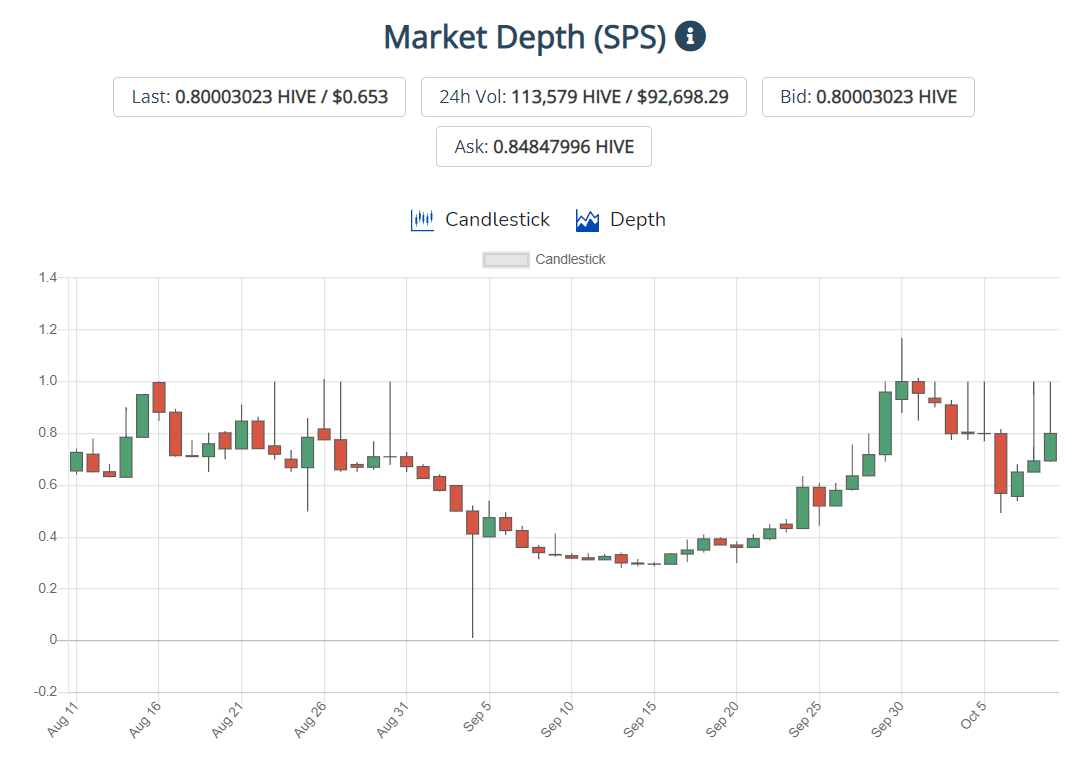Click the info icon beside Market Depth title

pyautogui.click(x=690, y=36)
